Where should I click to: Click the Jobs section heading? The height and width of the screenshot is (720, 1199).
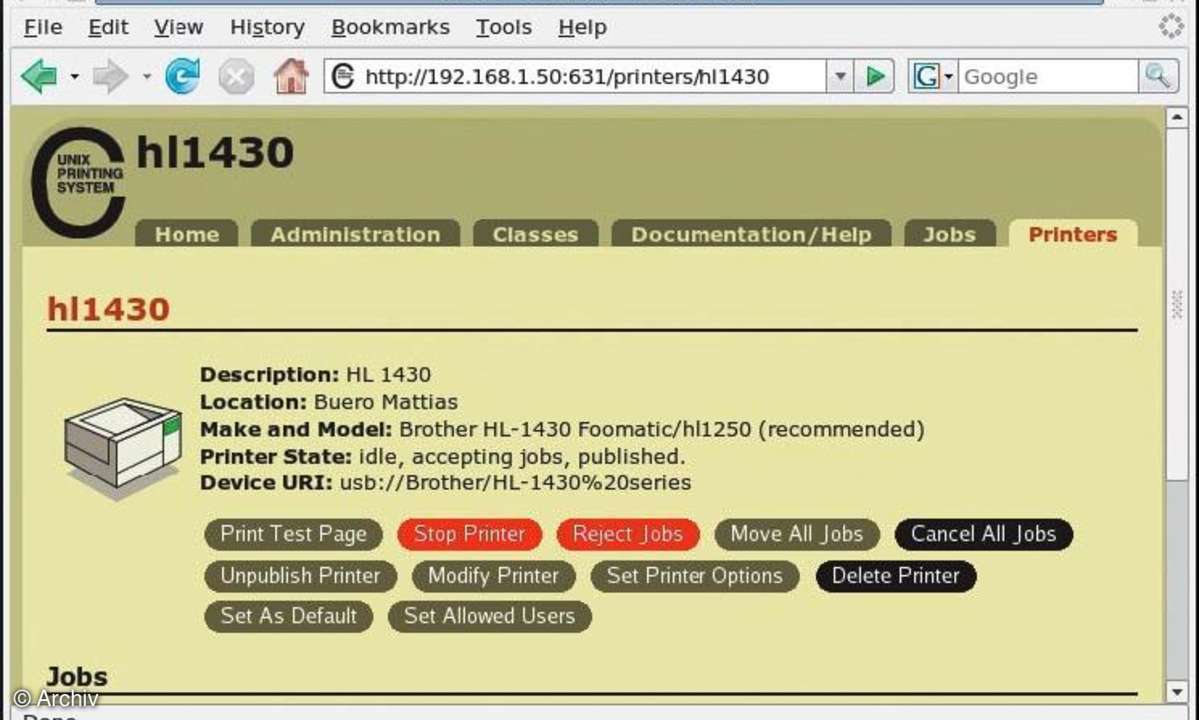pos(76,676)
